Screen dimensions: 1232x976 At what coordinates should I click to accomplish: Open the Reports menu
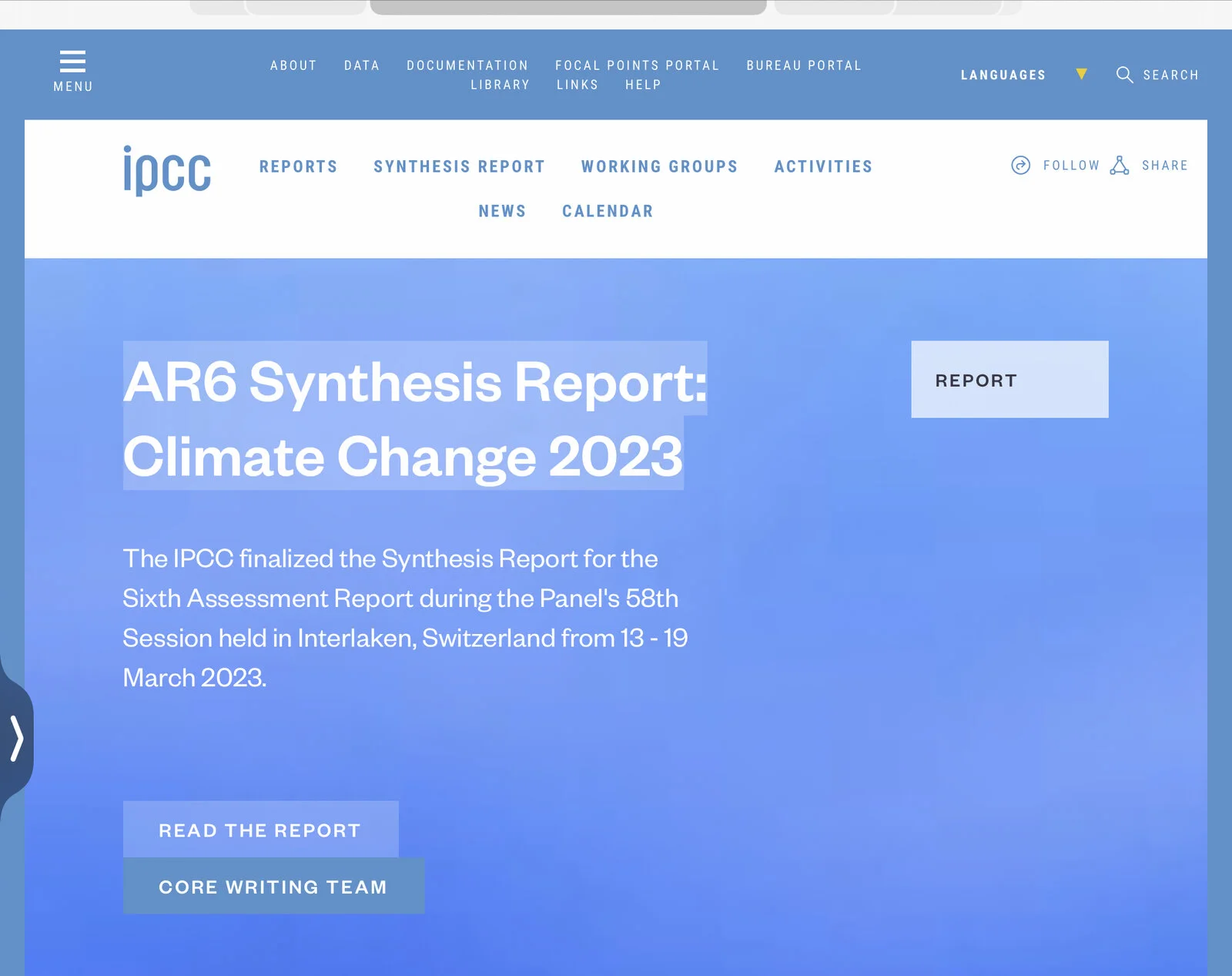(x=298, y=166)
